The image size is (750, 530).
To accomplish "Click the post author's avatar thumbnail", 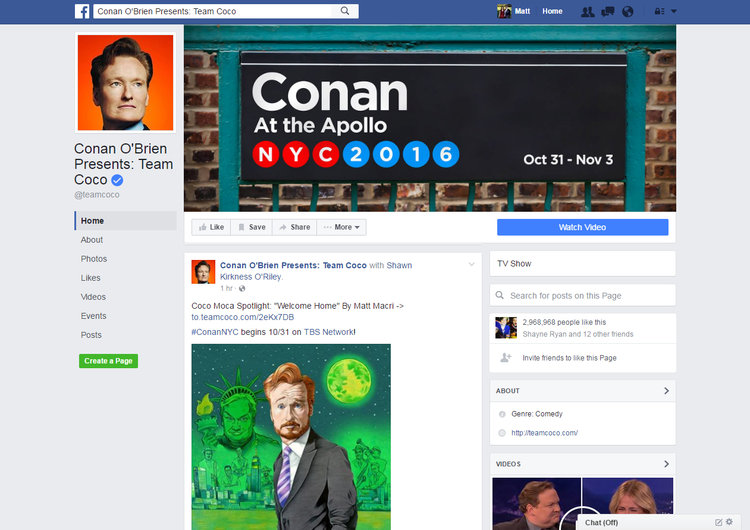I will [x=203, y=272].
